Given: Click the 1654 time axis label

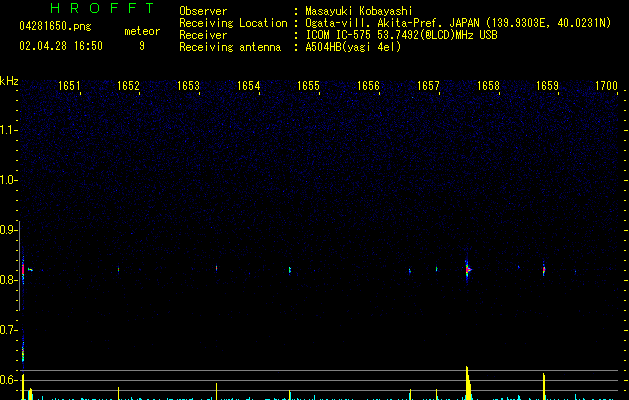Looking at the screenshot, I should (x=248, y=86).
